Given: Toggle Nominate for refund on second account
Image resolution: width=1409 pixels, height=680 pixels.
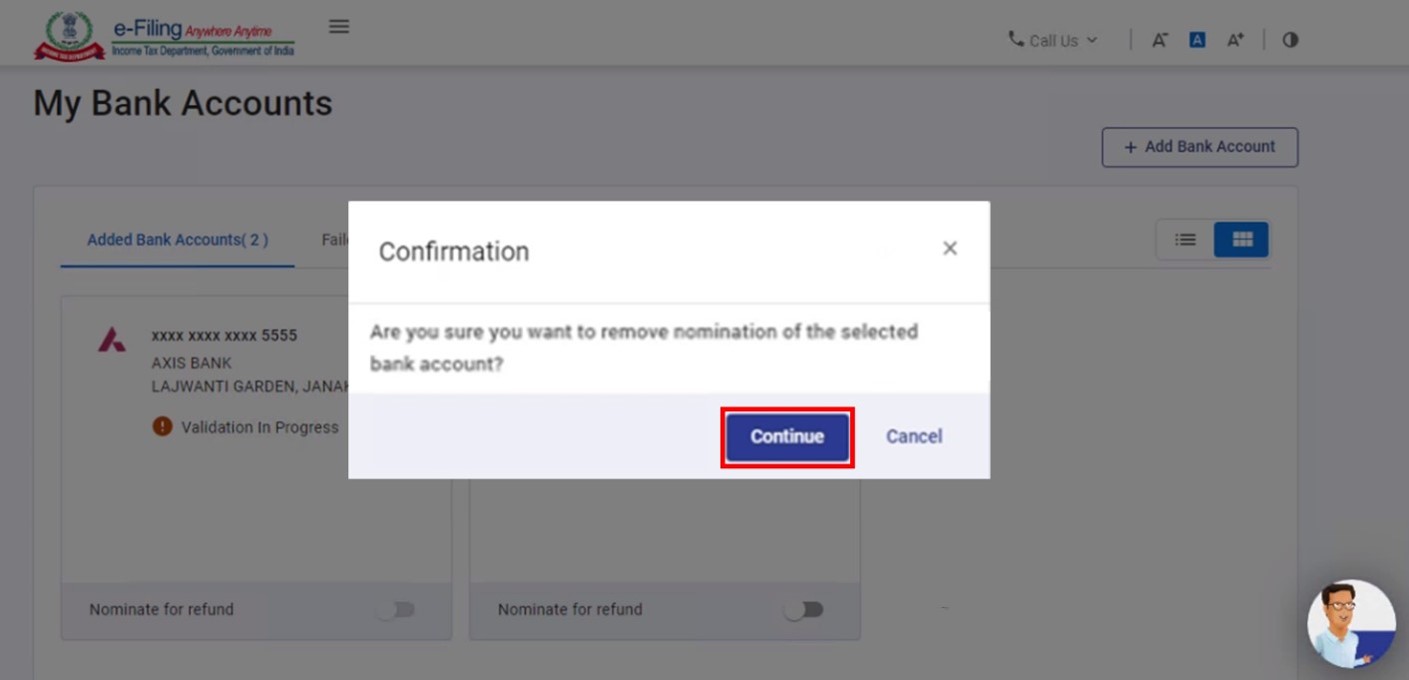Looking at the screenshot, I should point(804,610).
